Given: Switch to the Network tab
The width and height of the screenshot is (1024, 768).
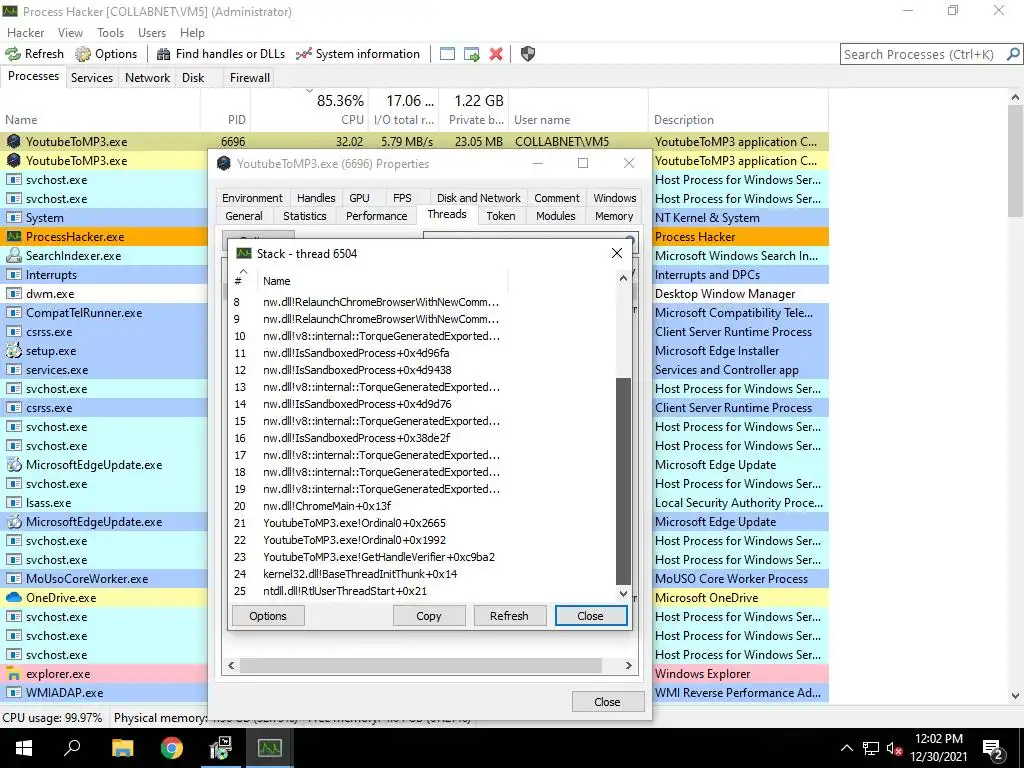Looking at the screenshot, I should coord(148,78).
